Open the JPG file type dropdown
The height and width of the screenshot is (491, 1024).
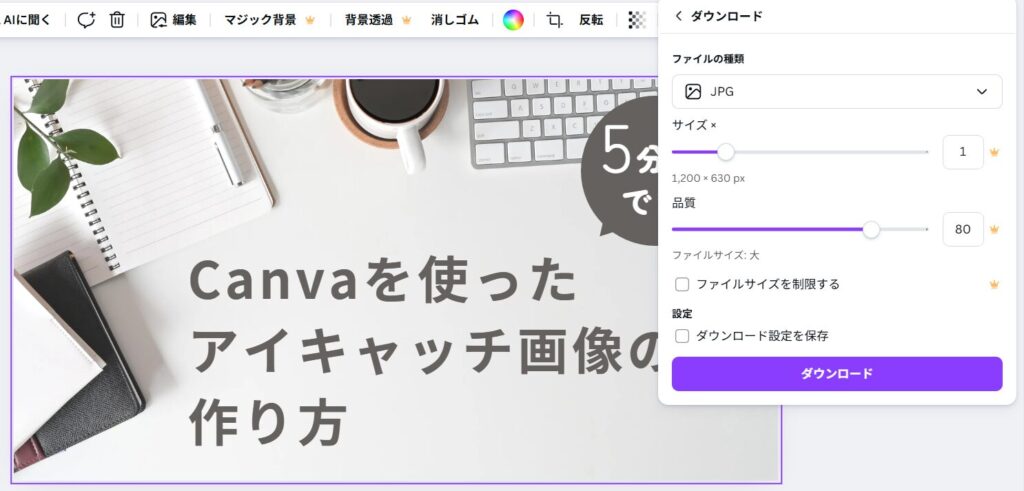click(837, 91)
